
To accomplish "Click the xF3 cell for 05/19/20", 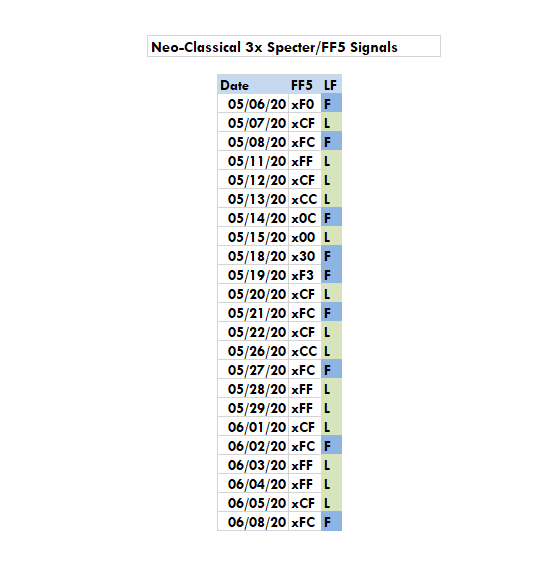I will pos(305,275).
